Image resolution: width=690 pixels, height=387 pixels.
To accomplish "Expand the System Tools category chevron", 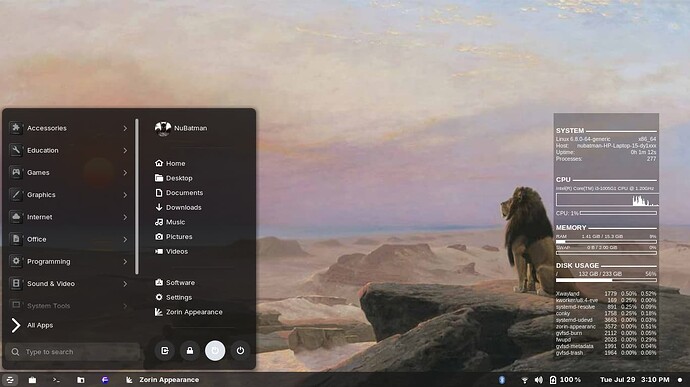I will click(125, 306).
